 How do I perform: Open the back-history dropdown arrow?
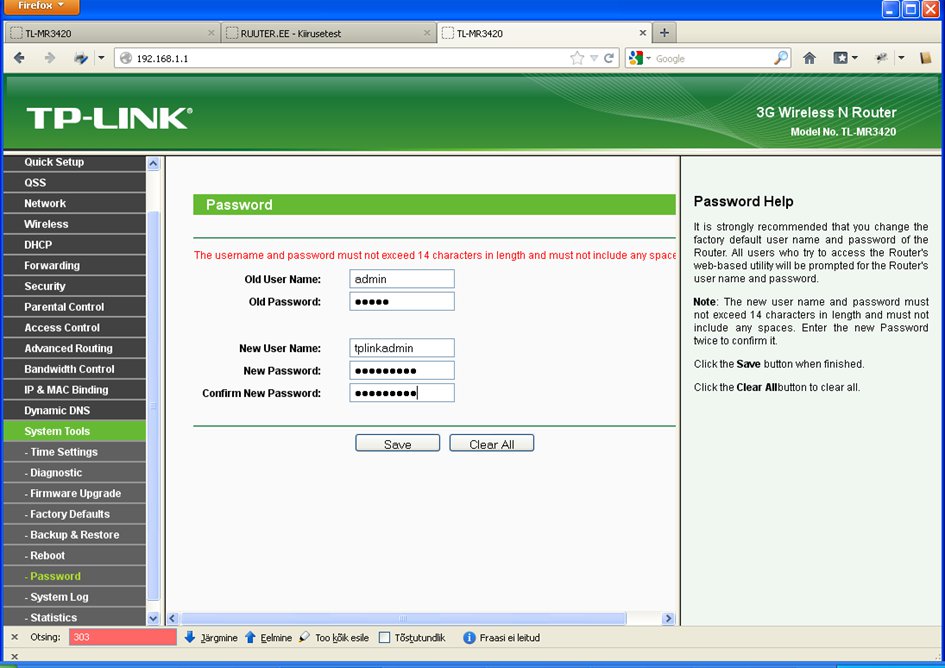click(101, 58)
